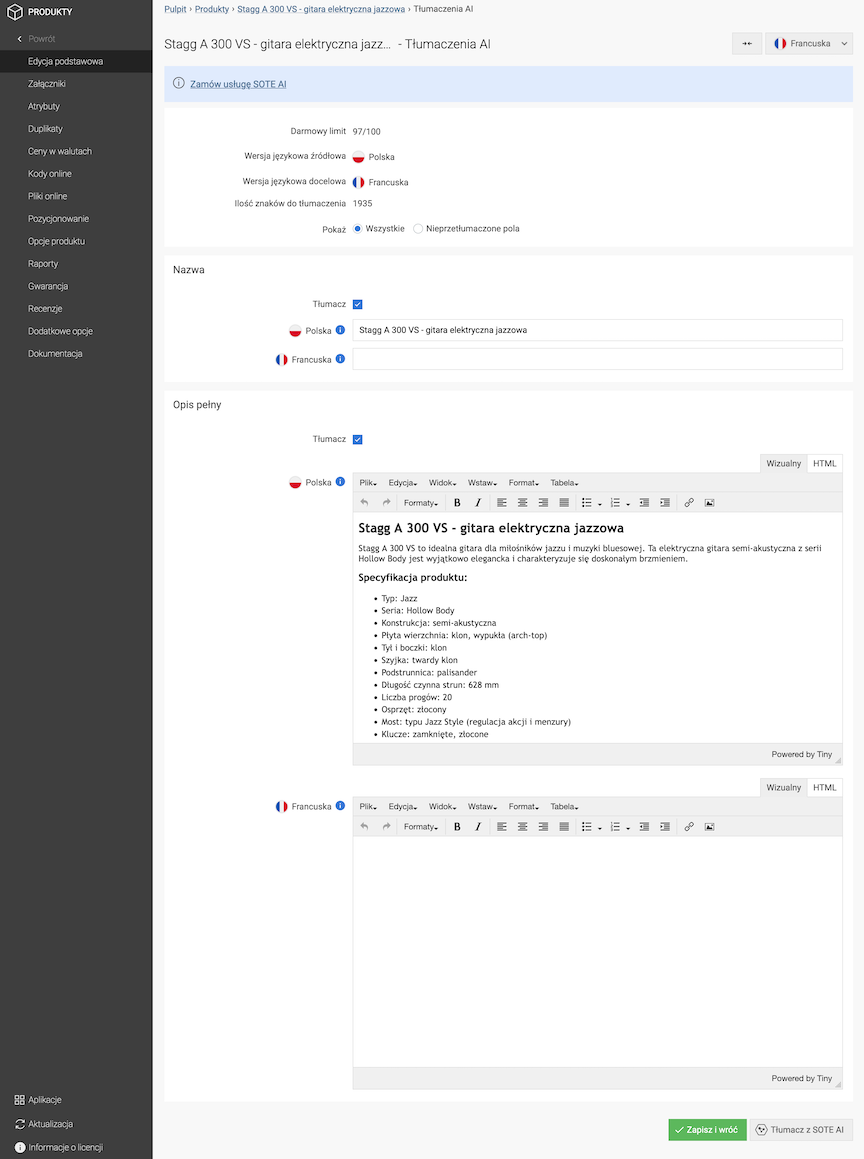The image size is (864, 1159).
Task: Uncheck Tłumacz checkbox in Nazwa section
Action: point(358,305)
